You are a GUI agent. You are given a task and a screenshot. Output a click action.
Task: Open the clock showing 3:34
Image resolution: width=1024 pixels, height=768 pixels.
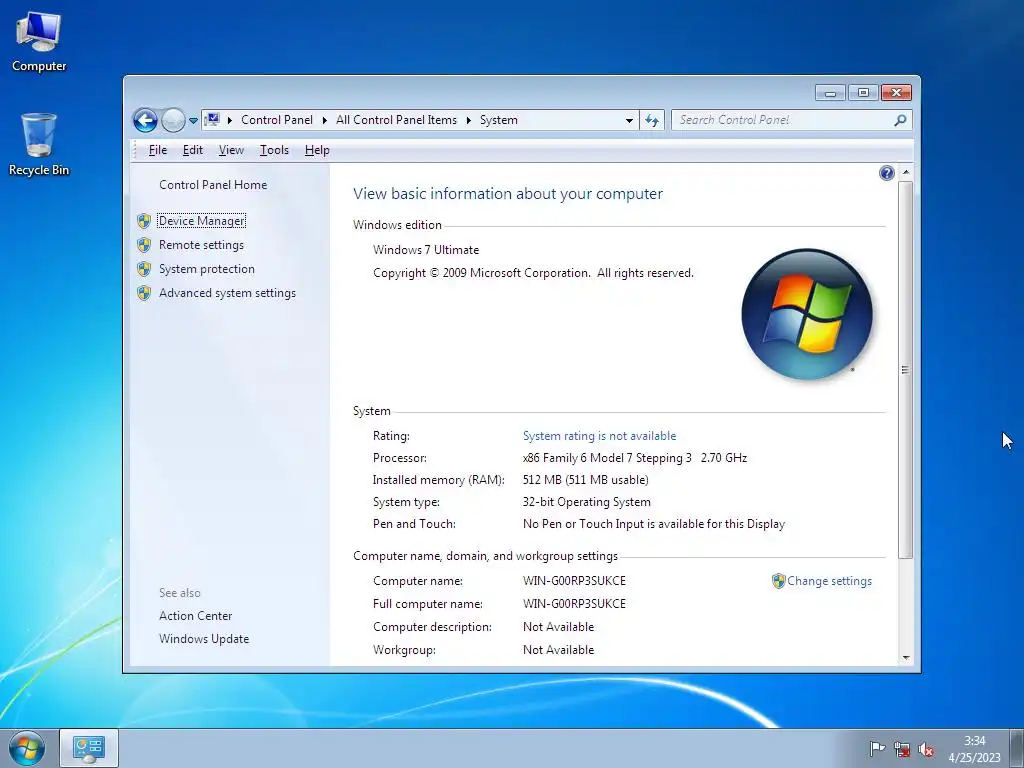pyautogui.click(x=974, y=749)
